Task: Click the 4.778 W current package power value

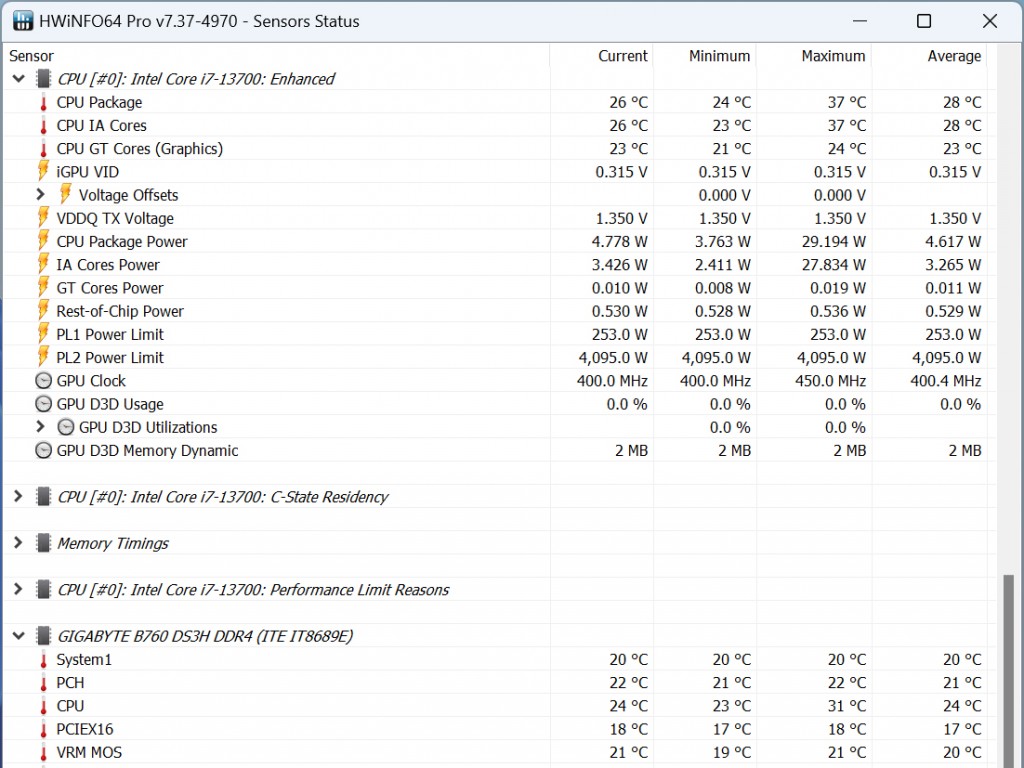Action: coord(619,242)
